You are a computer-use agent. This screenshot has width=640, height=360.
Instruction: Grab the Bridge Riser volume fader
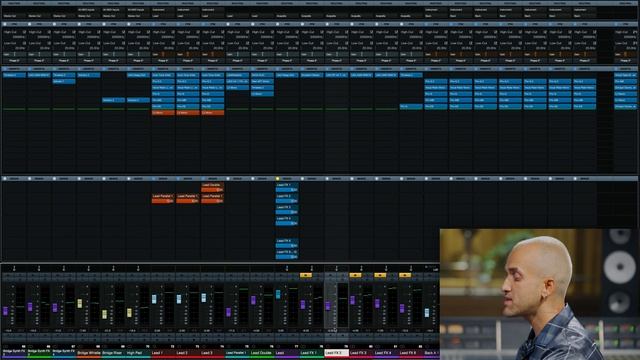point(104,314)
